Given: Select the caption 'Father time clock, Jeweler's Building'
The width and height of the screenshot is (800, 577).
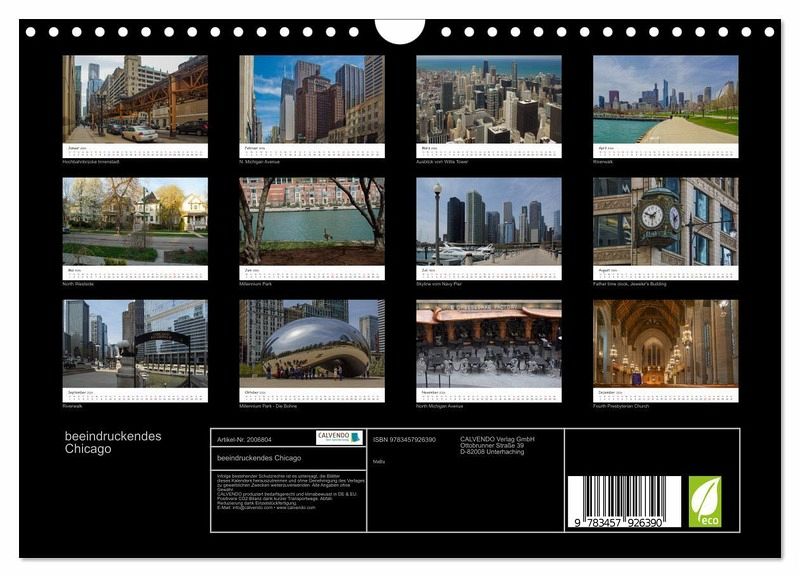Looking at the screenshot, I should point(630,284).
